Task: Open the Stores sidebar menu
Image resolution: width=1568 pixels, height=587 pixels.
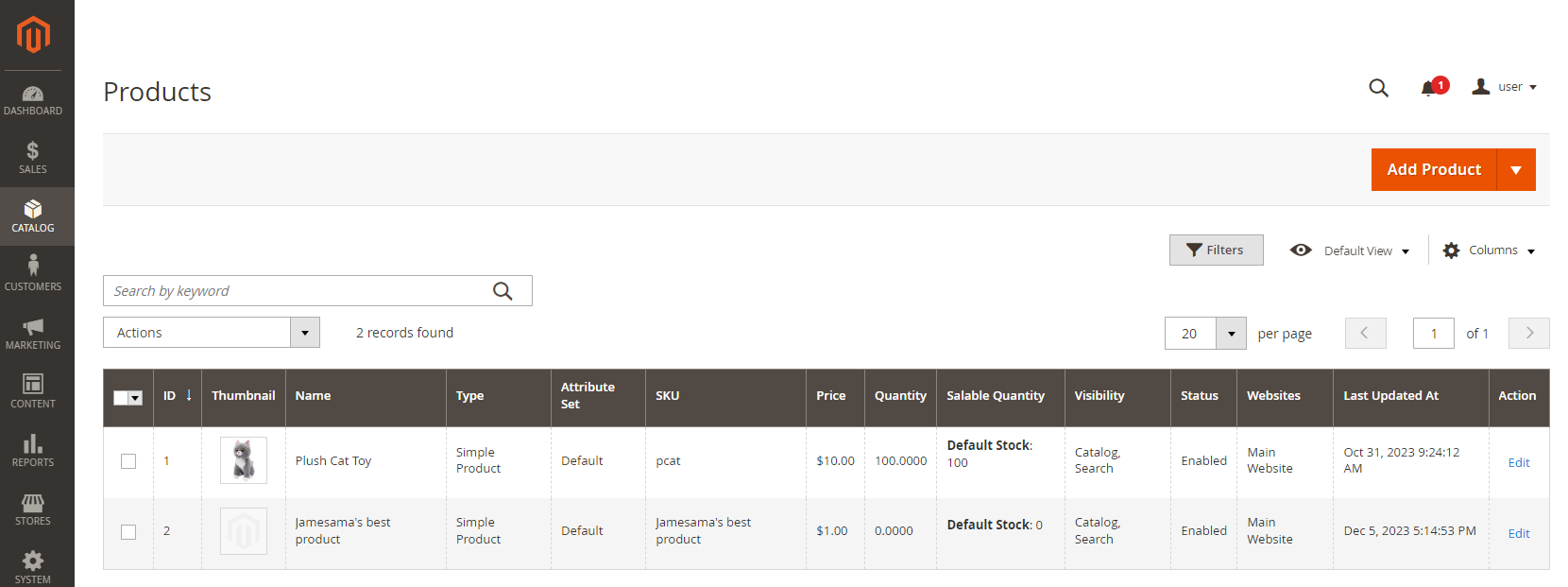Action: click(x=33, y=509)
